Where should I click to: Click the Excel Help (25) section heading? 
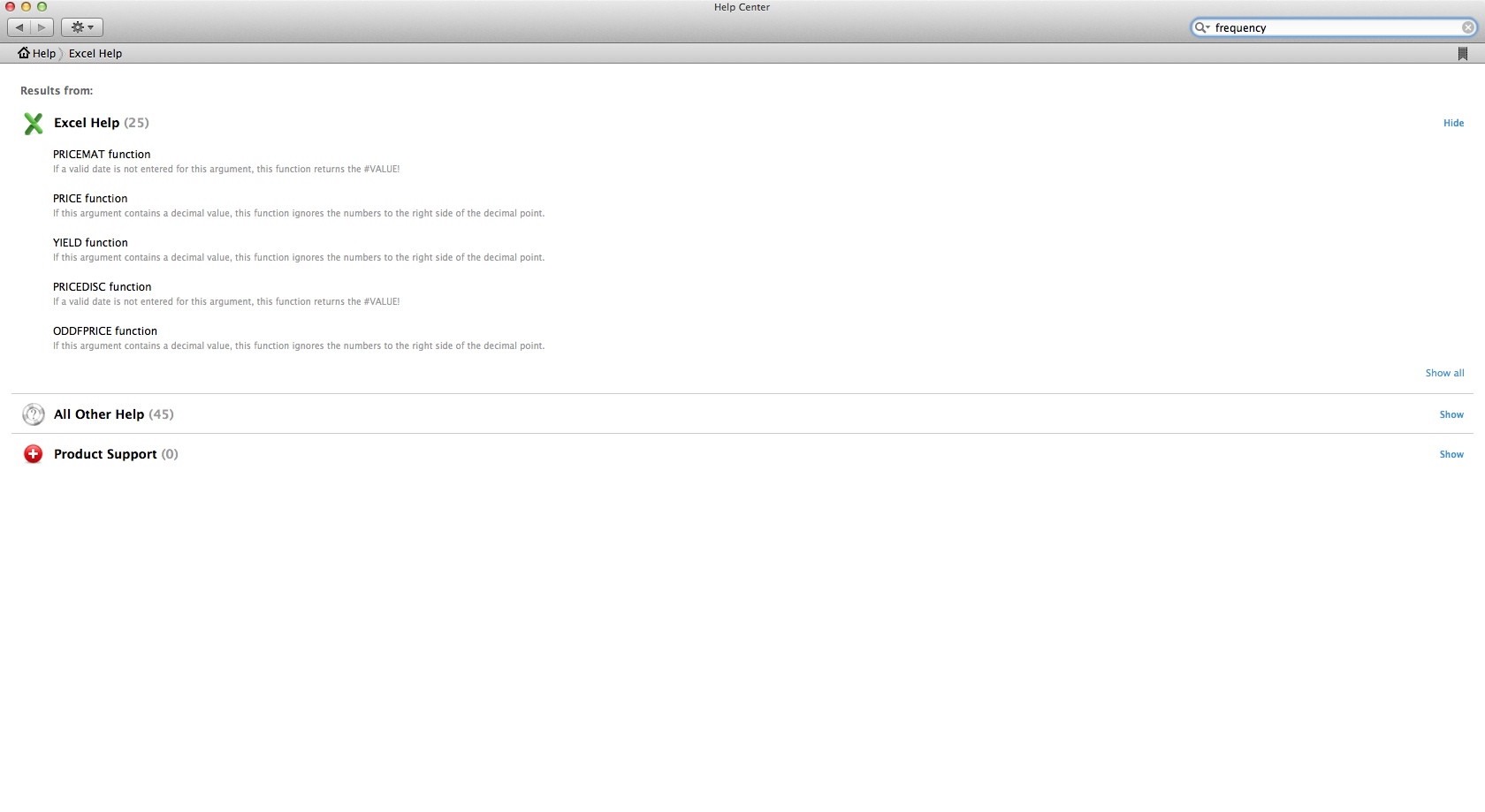click(x=102, y=123)
